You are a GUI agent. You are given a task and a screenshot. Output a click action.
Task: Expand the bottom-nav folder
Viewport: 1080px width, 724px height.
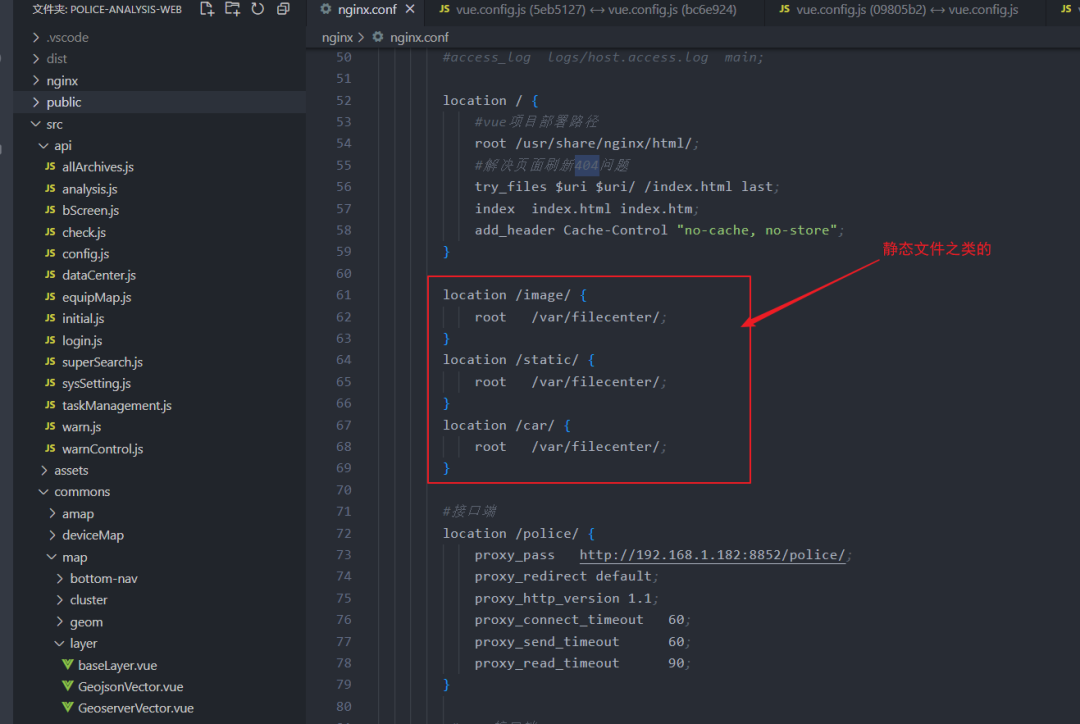[103, 579]
